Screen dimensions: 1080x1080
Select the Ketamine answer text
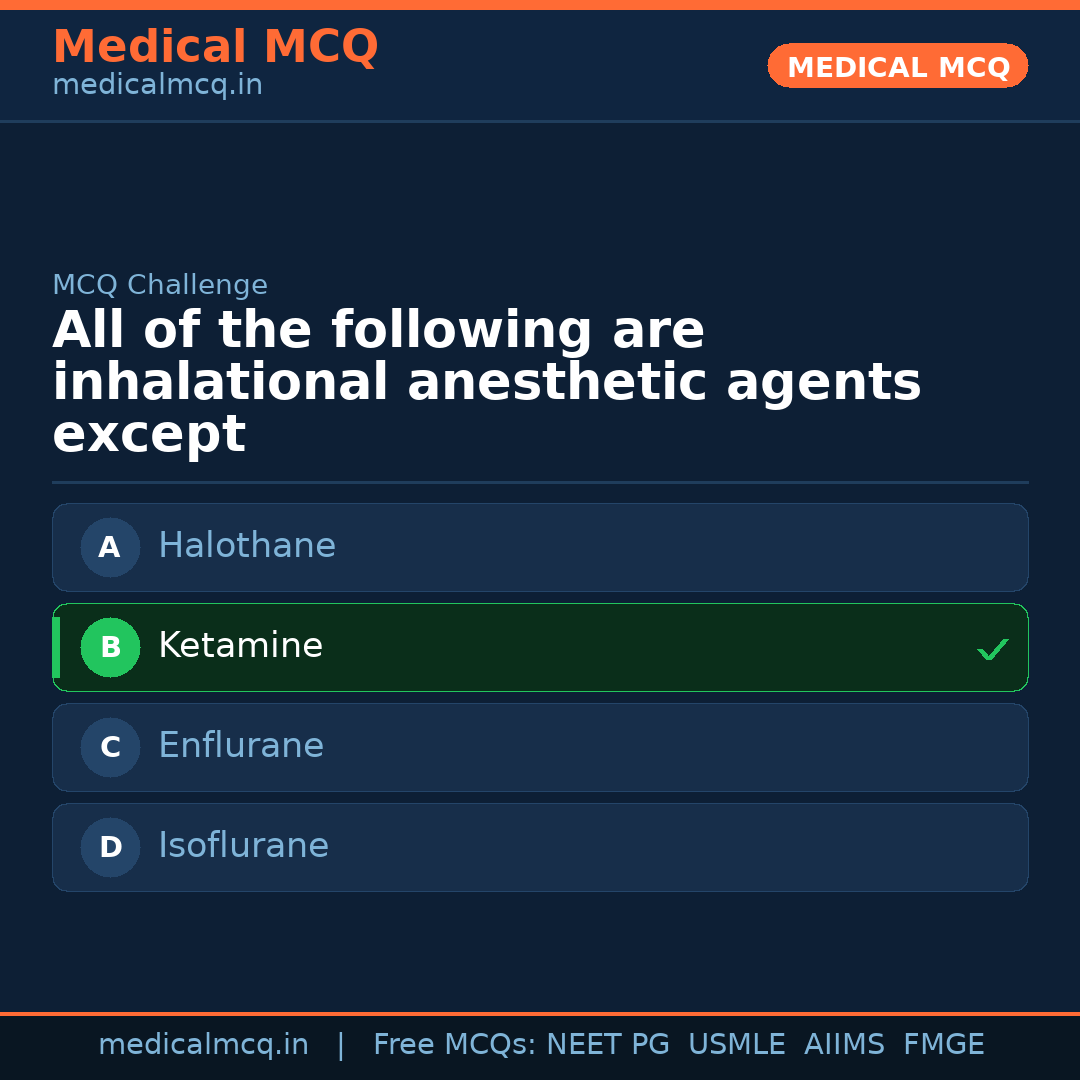(x=240, y=646)
